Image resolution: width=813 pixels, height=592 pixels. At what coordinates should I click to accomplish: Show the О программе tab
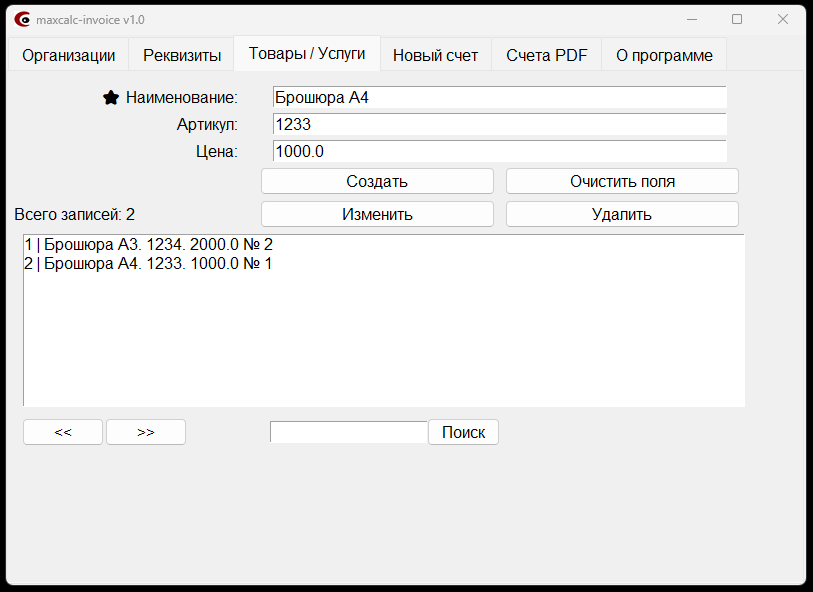coord(664,55)
